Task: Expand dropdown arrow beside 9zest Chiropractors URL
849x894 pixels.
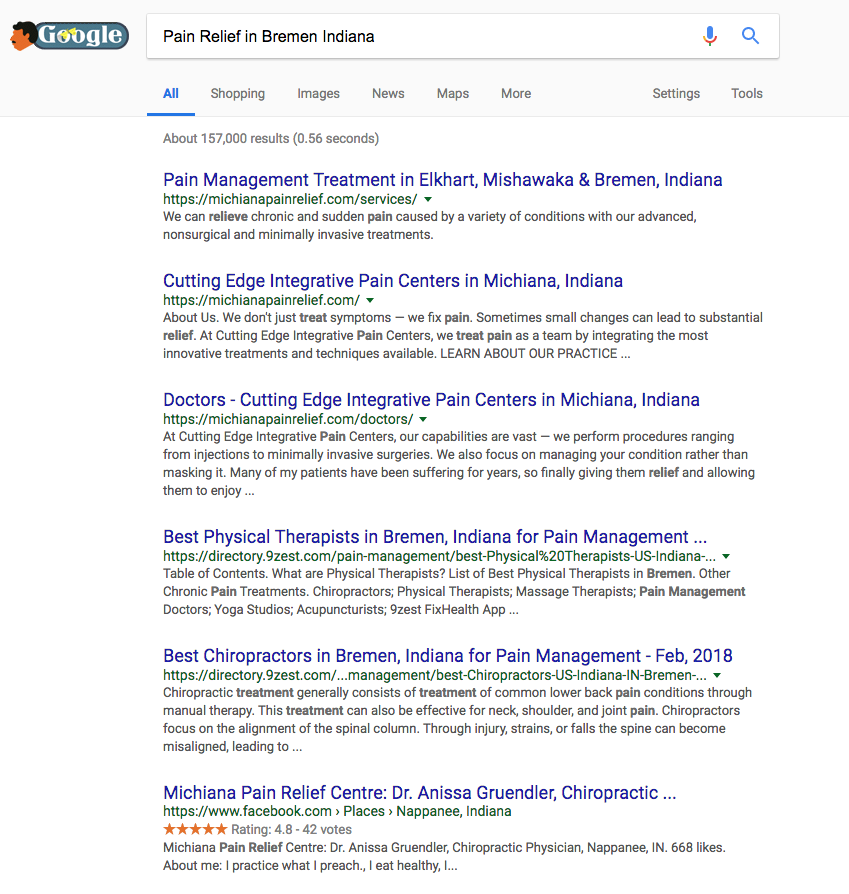Action: pyautogui.click(x=717, y=676)
